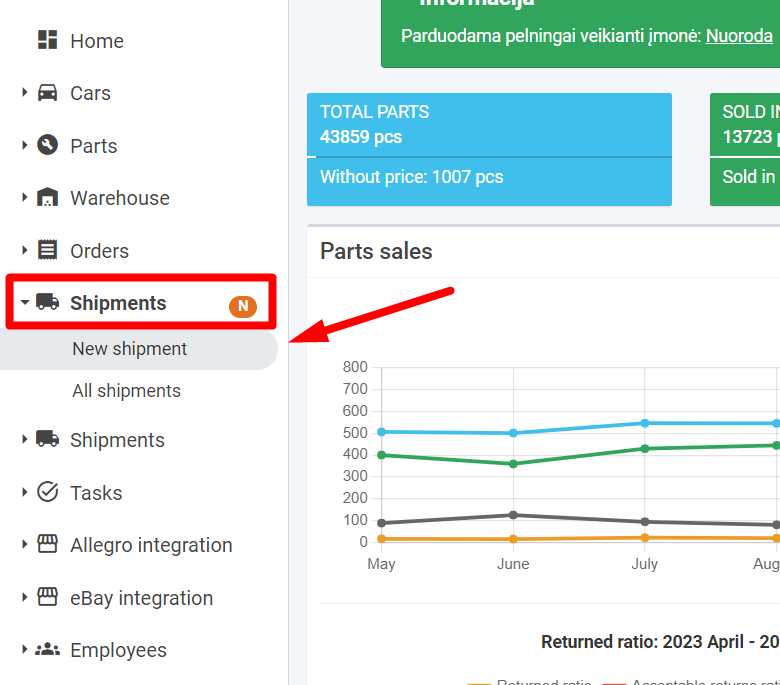Collapse the highlighted Shipments section arrow
This screenshot has height=685, width=780.
pyautogui.click(x=24, y=302)
